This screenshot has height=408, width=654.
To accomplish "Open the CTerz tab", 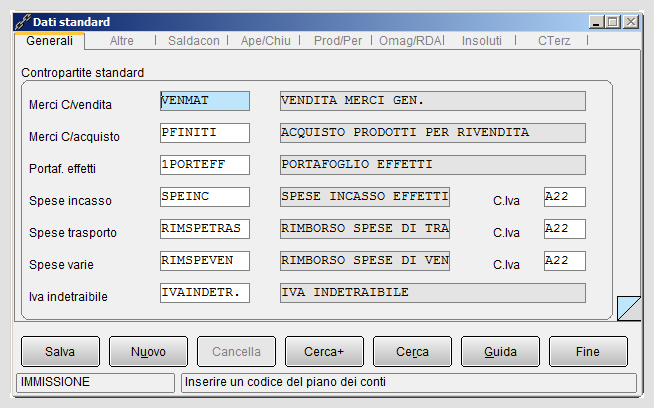I will 553,40.
